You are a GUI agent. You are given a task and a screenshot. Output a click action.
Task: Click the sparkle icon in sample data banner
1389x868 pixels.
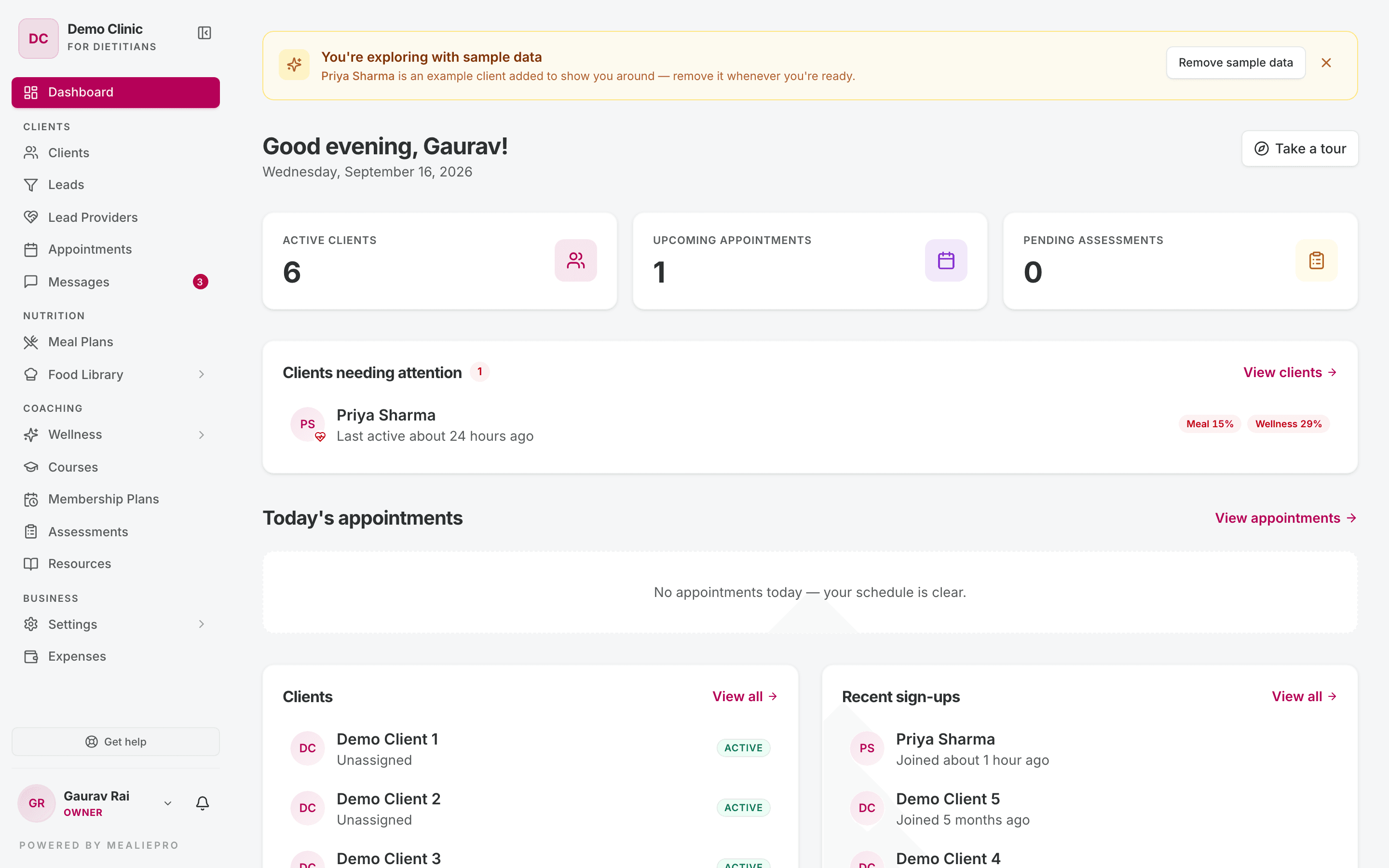(x=295, y=64)
